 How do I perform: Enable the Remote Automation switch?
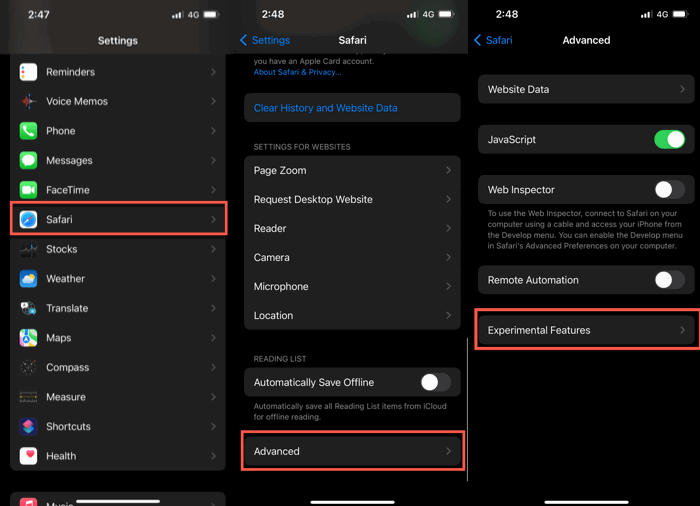[x=669, y=280]
